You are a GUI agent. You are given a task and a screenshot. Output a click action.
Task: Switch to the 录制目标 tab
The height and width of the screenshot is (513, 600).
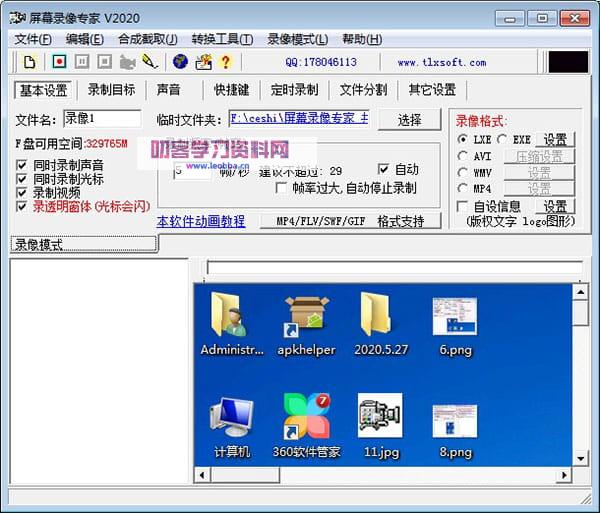click(x=111, y=90)
